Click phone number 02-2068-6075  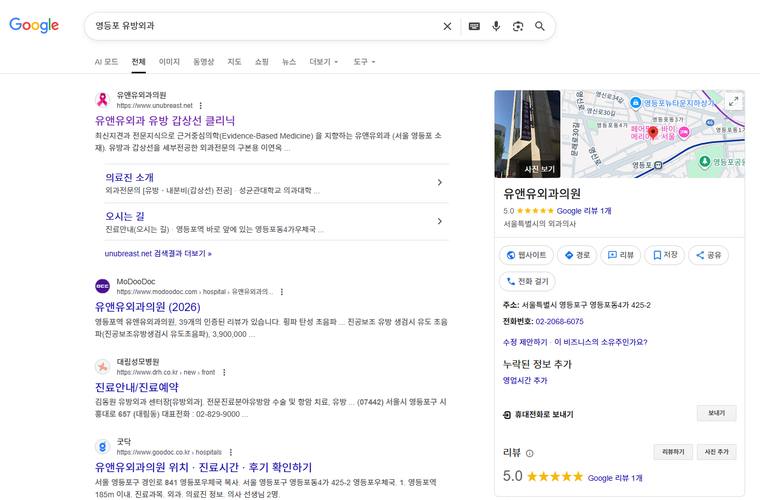pyautogui.click(x=559, y=322)
